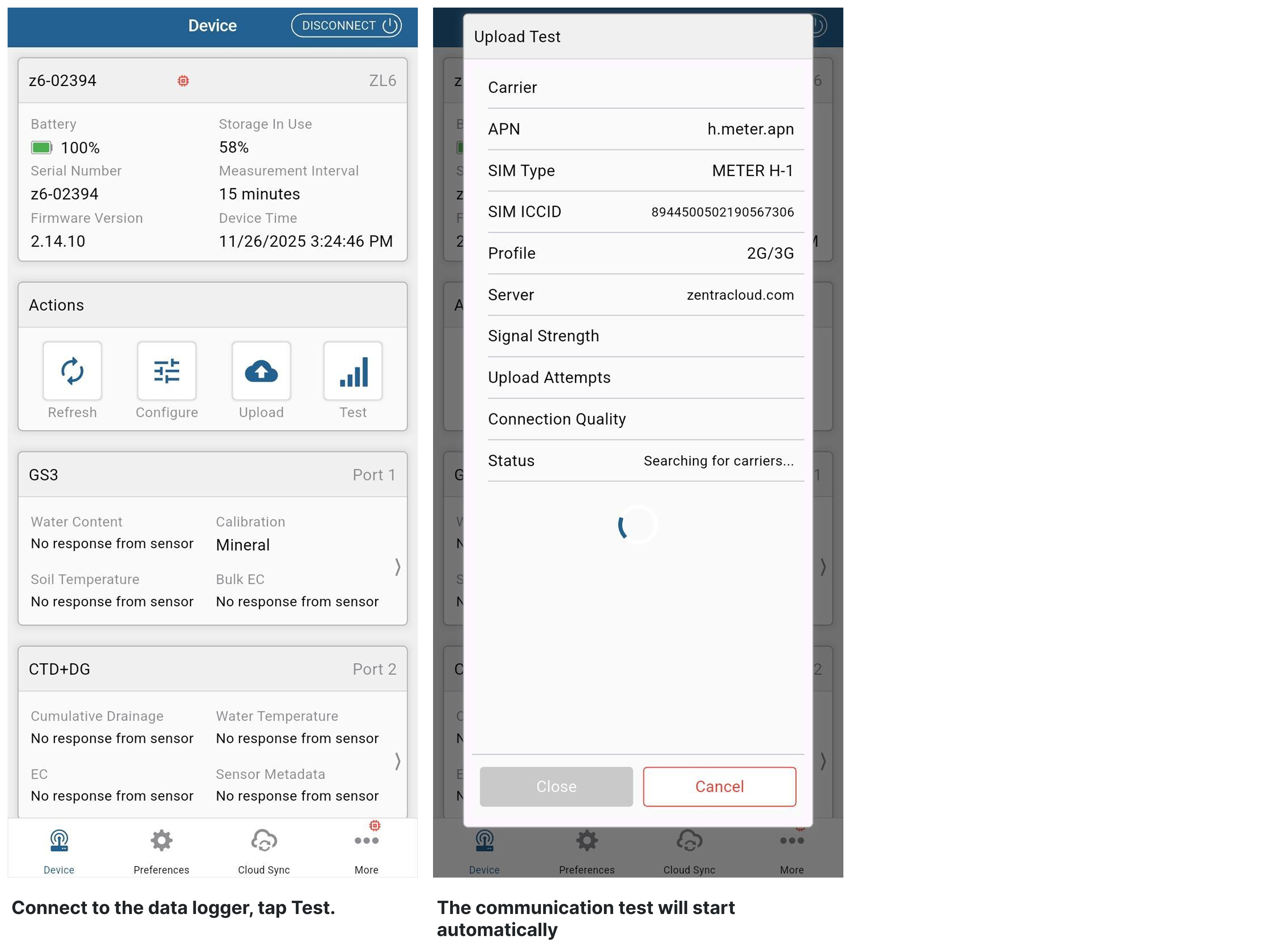Image resolution: width=1276 pixels, height=952 pixels.
Task: Start the signal Test icon
Action: click(x=353, y=371)
